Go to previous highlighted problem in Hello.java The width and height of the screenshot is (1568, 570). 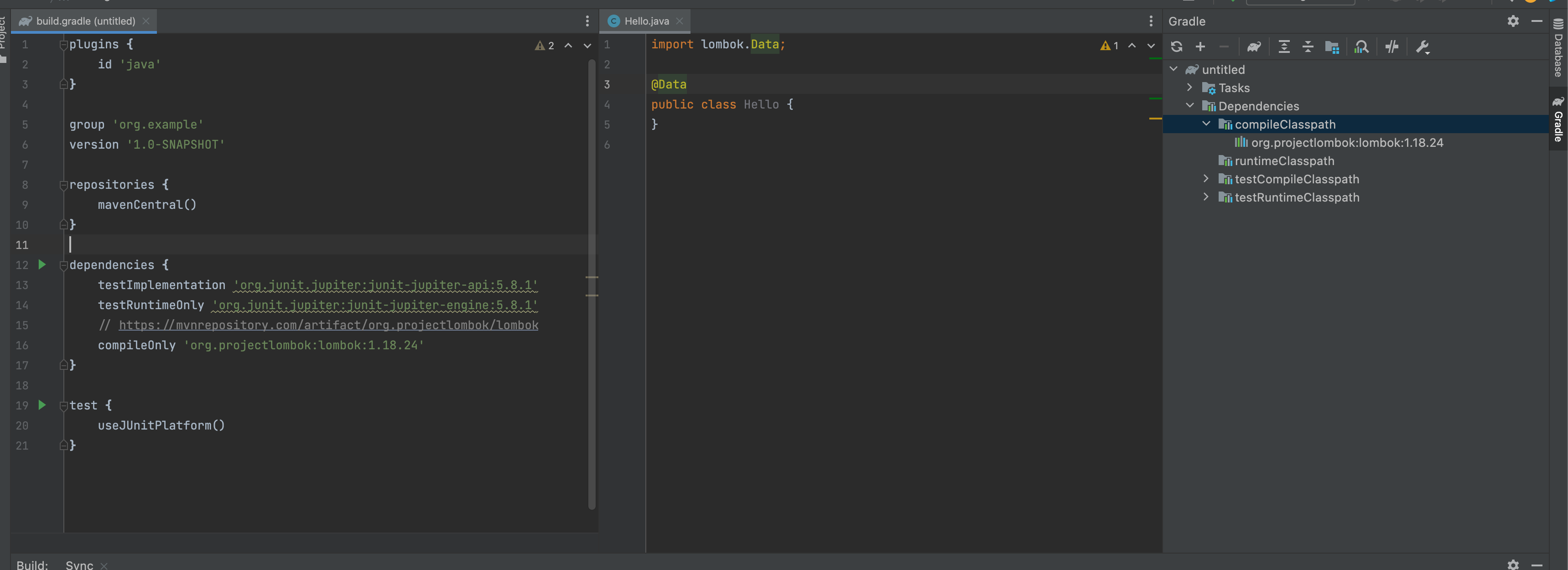(x=1132, y=46)
